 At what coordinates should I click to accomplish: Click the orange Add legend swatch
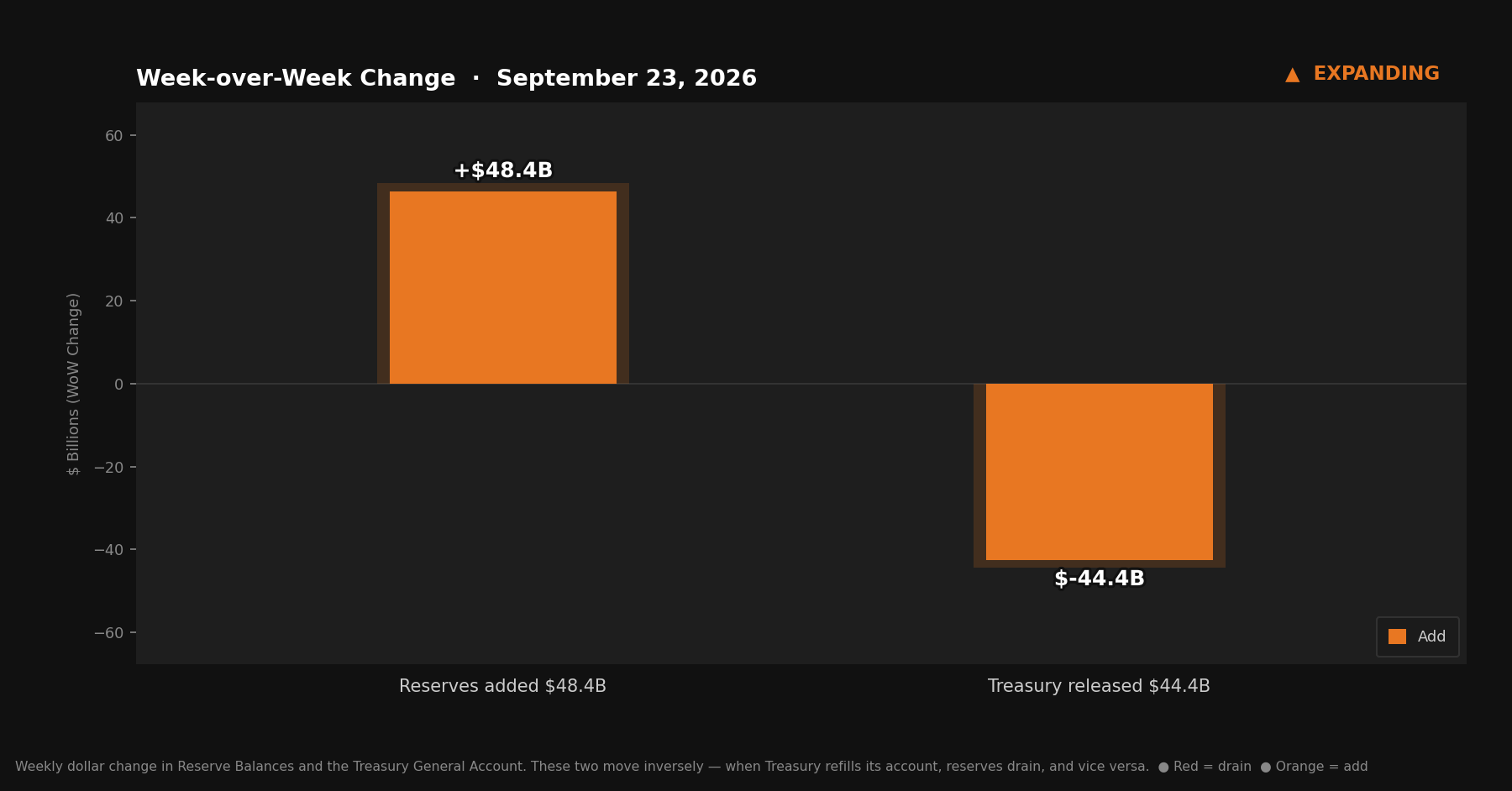pyautogui.click(x=1397, y=636)
